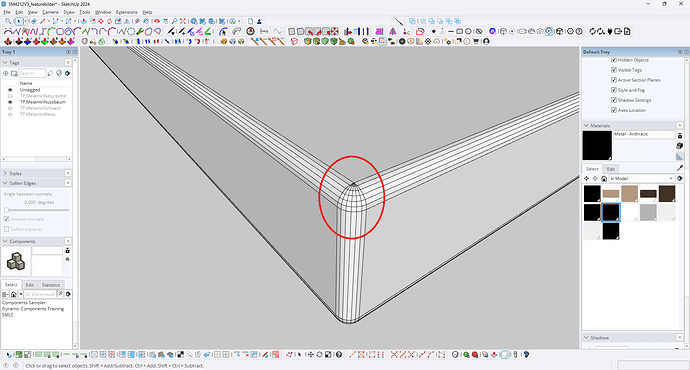Click the Components home icon
690x370 pixels.
pos(14,294)
